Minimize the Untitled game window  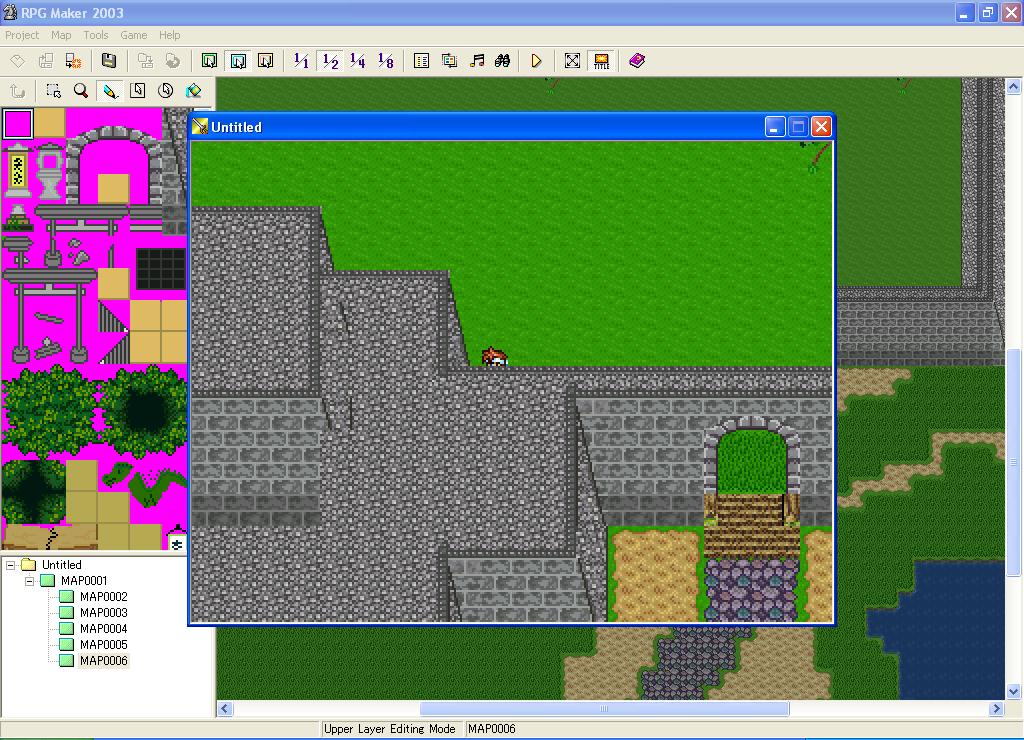coord(775,127)
